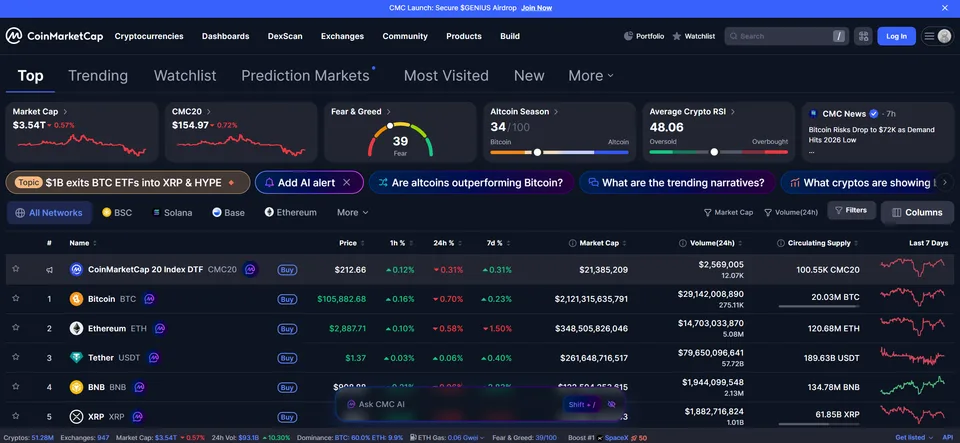Star XRP to add to watchlist
The height and width of the screenshot is (443, 960).
point(16,416)
